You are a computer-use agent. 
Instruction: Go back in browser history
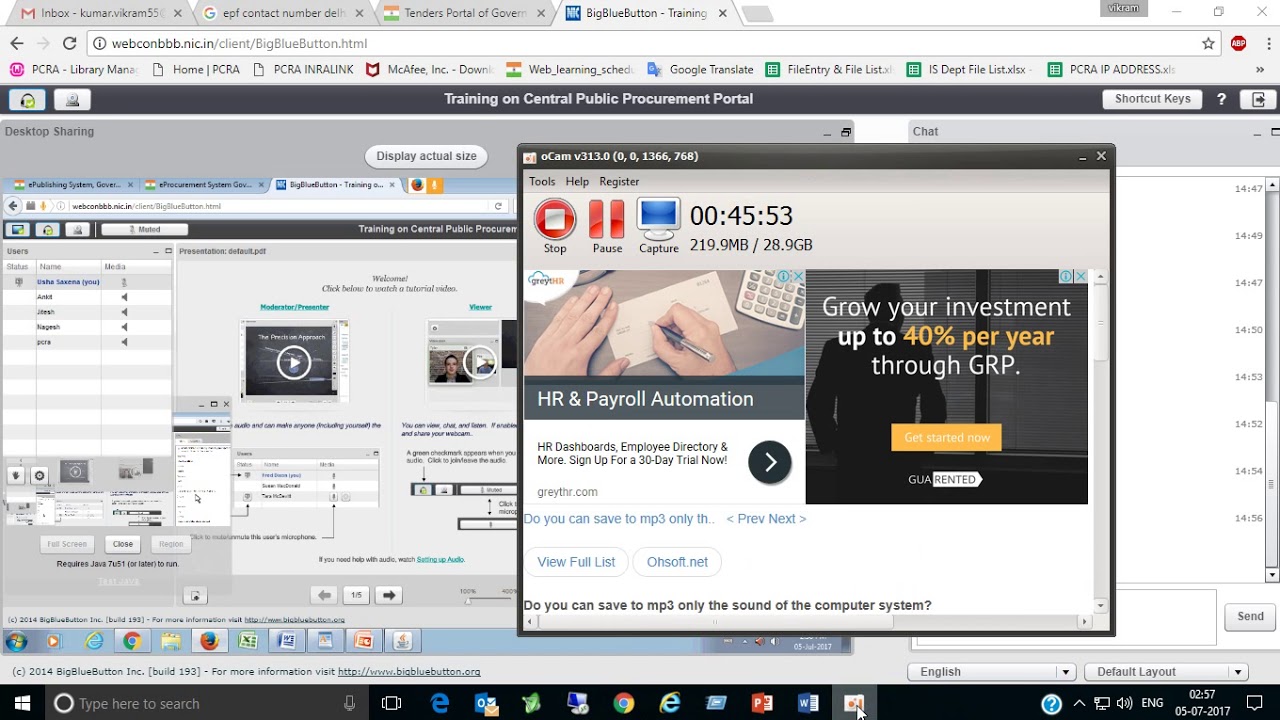pos(16,44)
